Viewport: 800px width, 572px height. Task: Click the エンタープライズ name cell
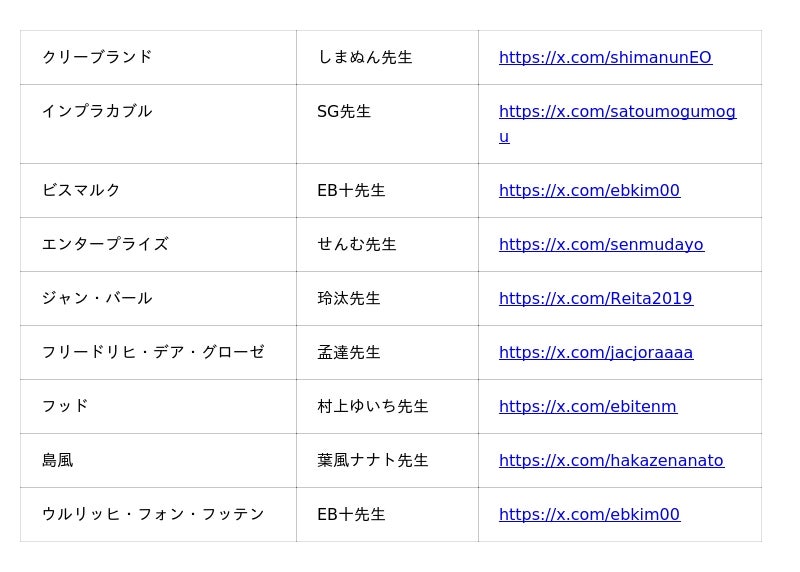105,244
